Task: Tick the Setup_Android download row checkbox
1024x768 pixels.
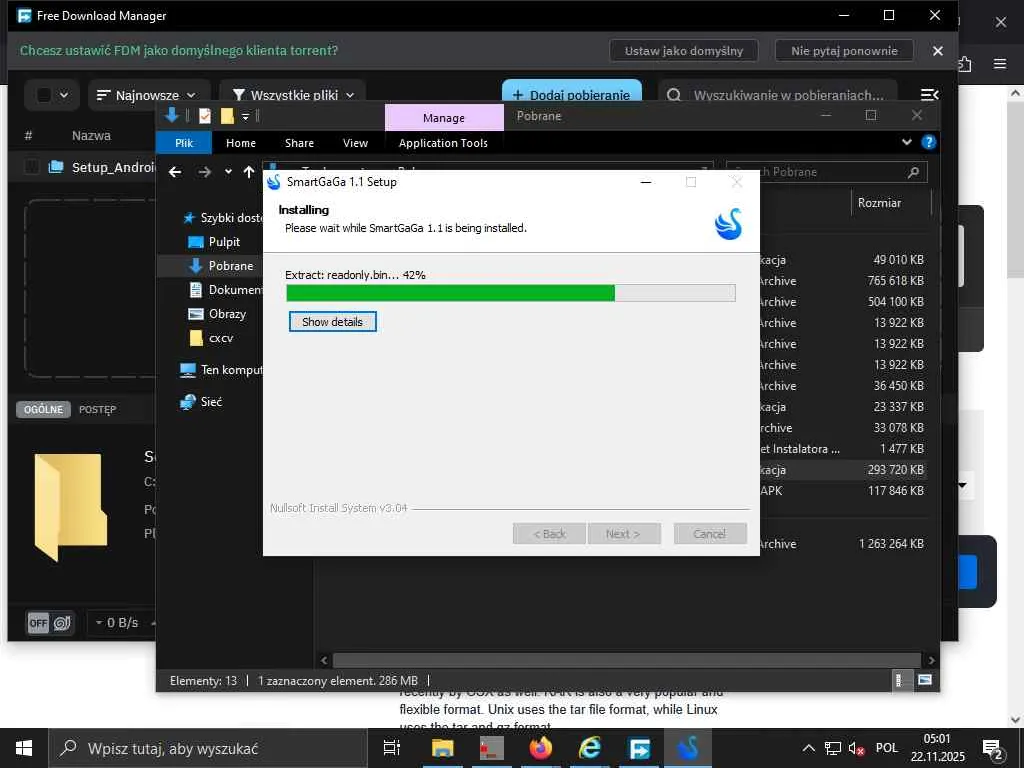Action: 31,167
